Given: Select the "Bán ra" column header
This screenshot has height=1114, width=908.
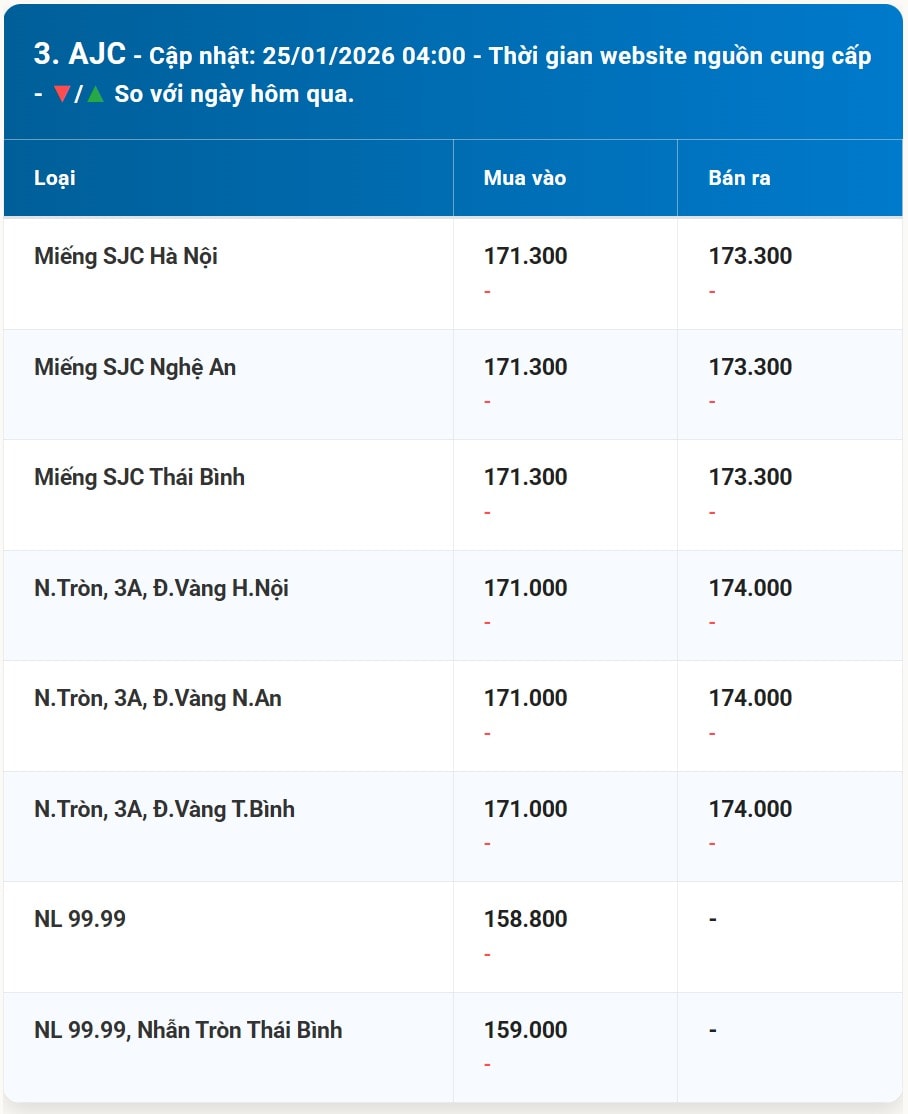Looking at the screenshot, I should pyautogui.click(x=739, y=178).
